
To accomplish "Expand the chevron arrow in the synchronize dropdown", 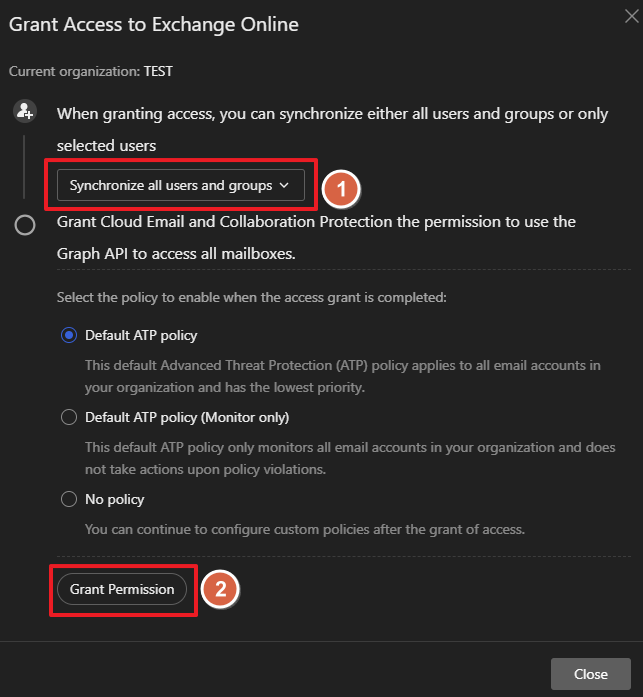I will click(x=285, y=185).
